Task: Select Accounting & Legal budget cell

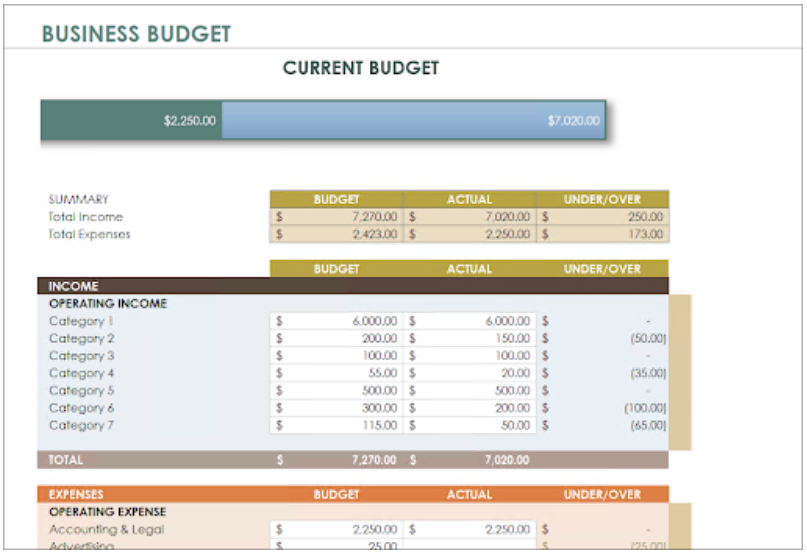Action: click(x=336, y=529)
